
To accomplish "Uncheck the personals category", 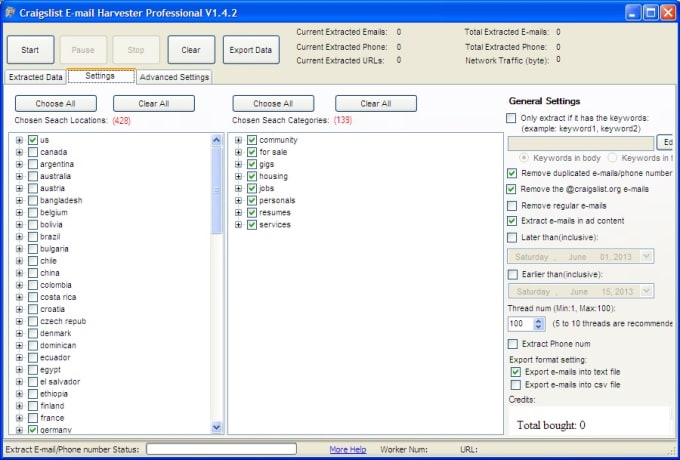I will (252, 201).
